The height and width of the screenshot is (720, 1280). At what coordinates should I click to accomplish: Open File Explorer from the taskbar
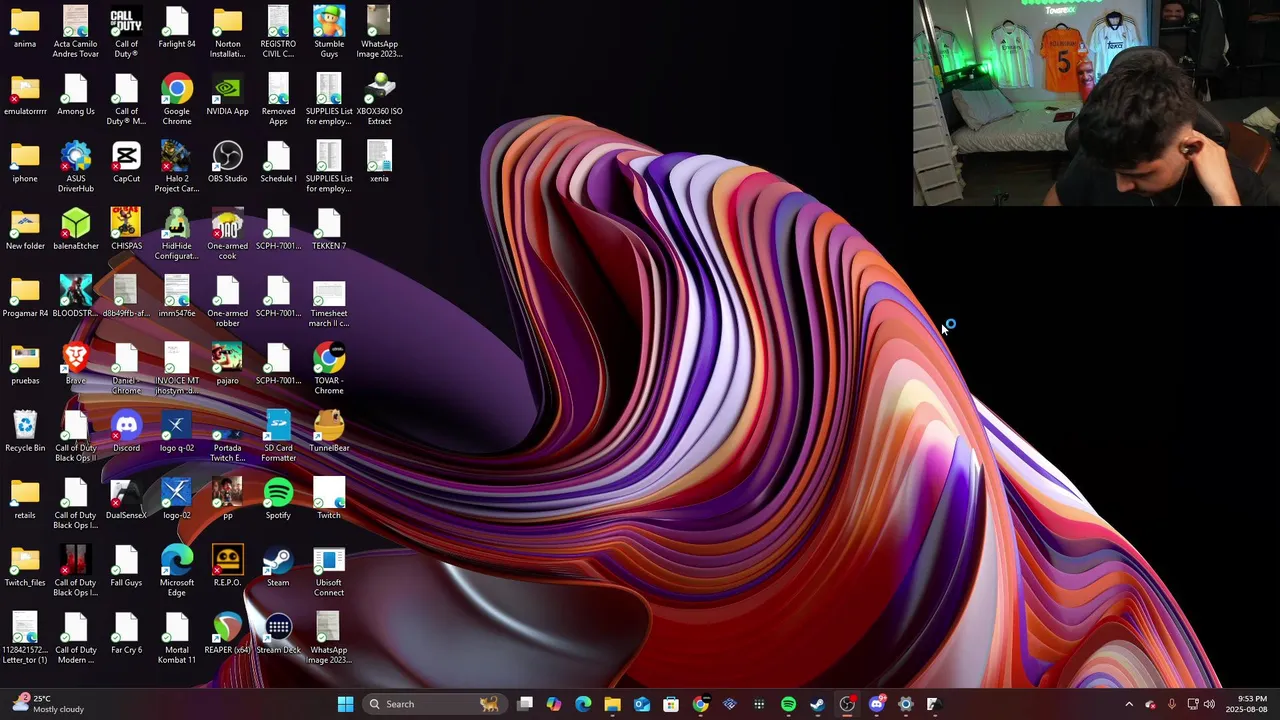(612, 704)
